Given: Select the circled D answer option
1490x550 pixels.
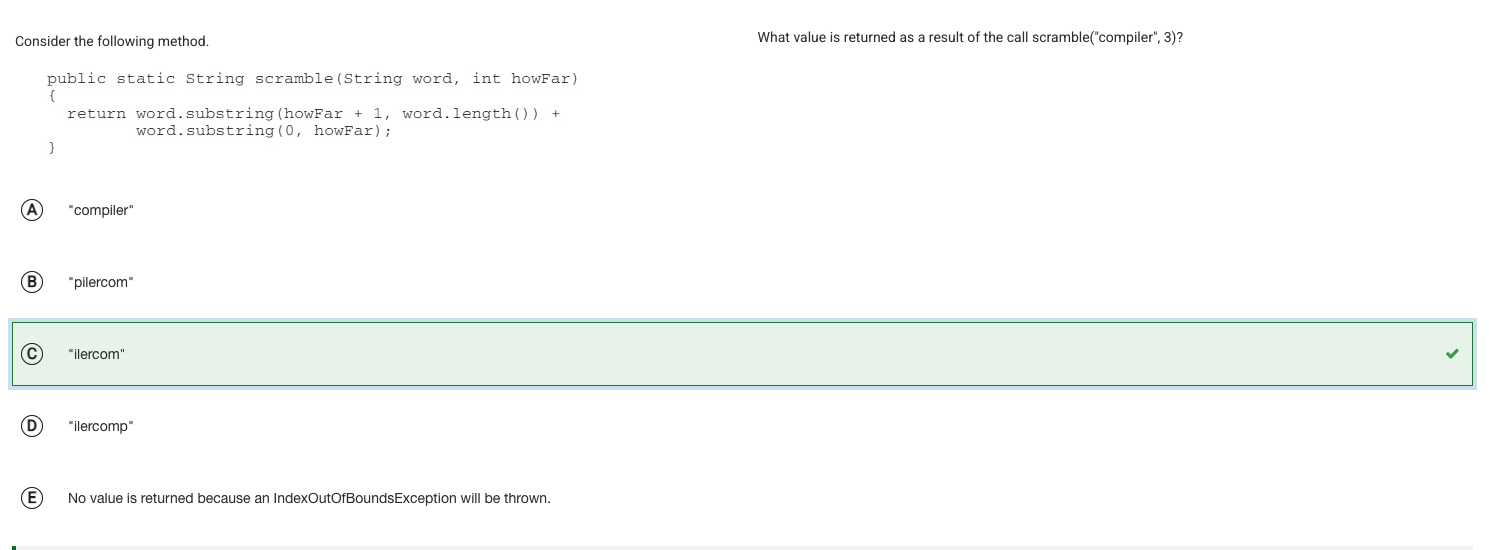Looking at the screenshot, I should tap(32, 426).
